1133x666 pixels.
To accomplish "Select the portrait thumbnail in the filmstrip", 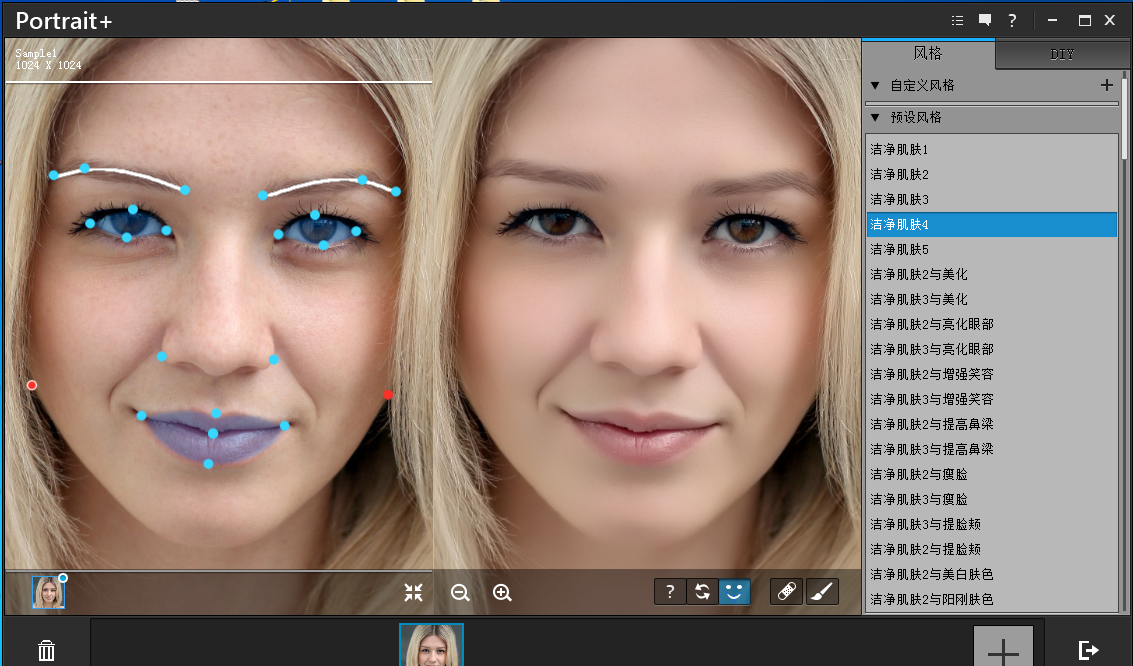I will coord(431,645).
